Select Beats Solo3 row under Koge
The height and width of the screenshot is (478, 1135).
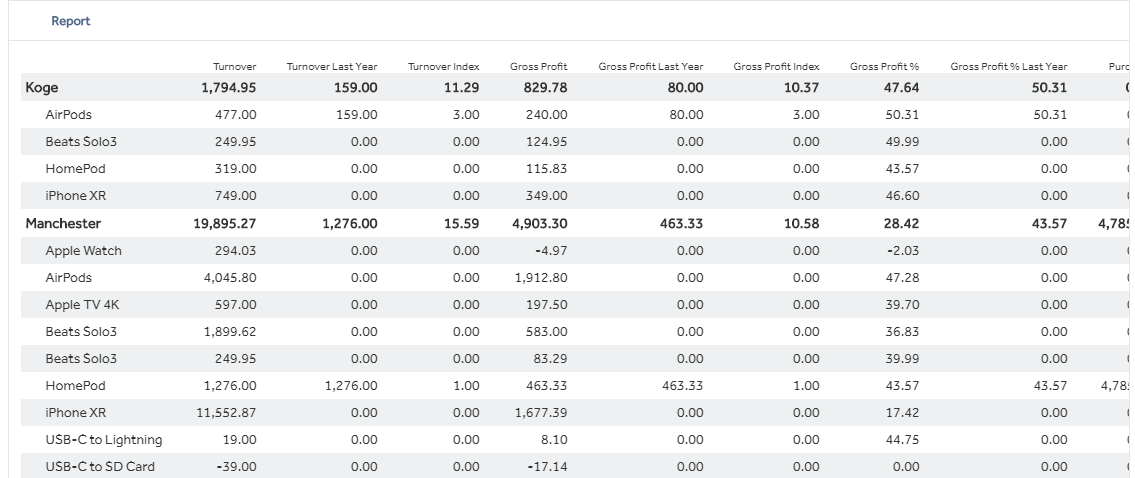(x=575, y=141)
